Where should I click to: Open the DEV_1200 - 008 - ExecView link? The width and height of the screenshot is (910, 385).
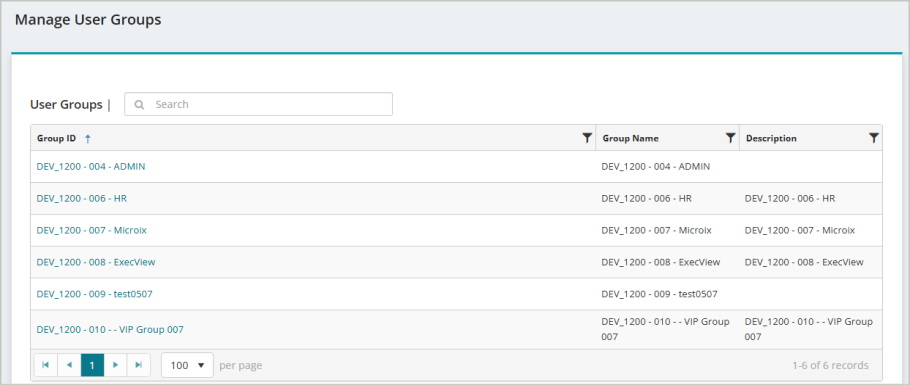(x=96, y=262)
